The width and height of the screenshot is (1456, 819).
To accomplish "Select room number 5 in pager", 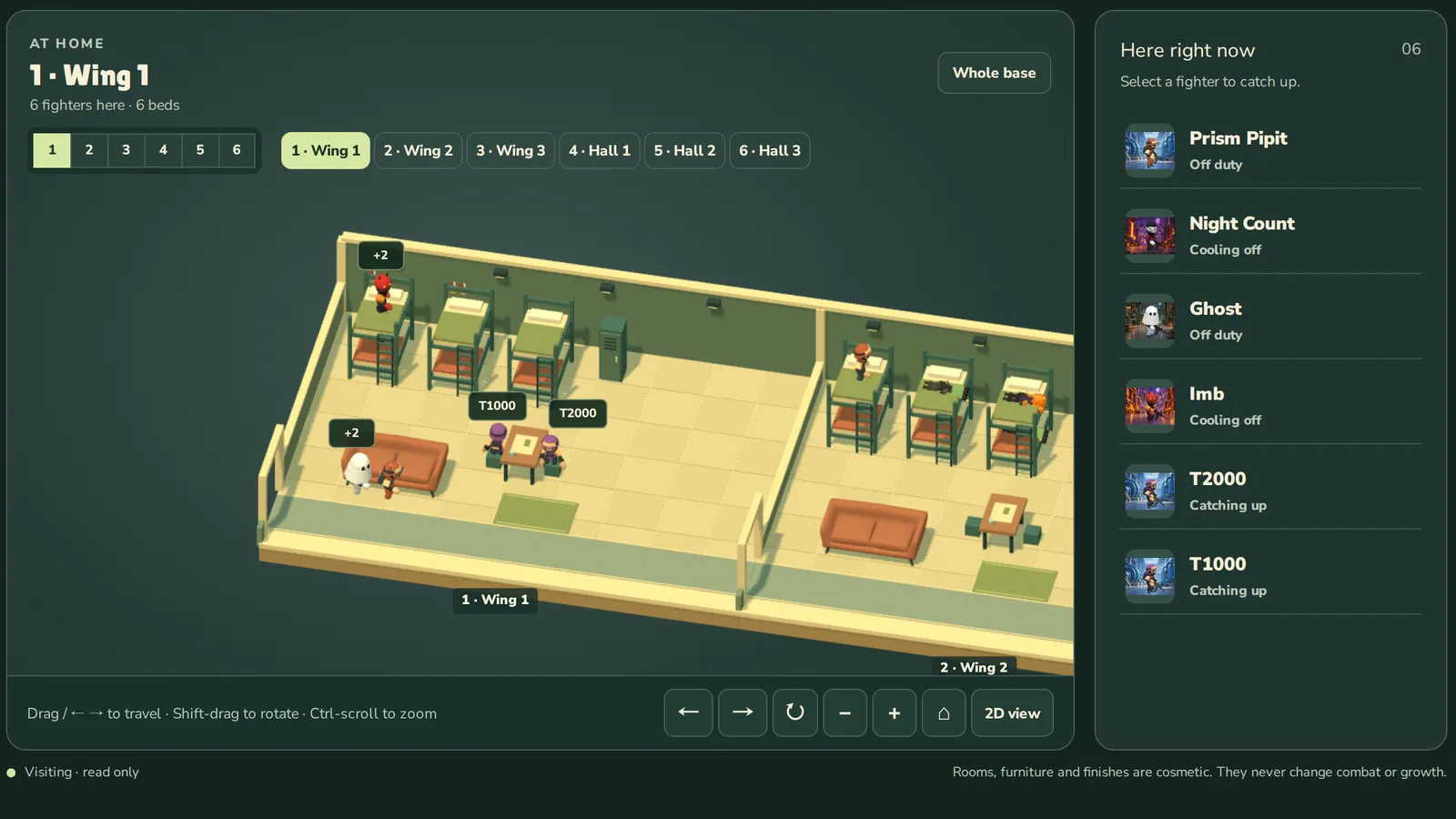I will 200,150.
